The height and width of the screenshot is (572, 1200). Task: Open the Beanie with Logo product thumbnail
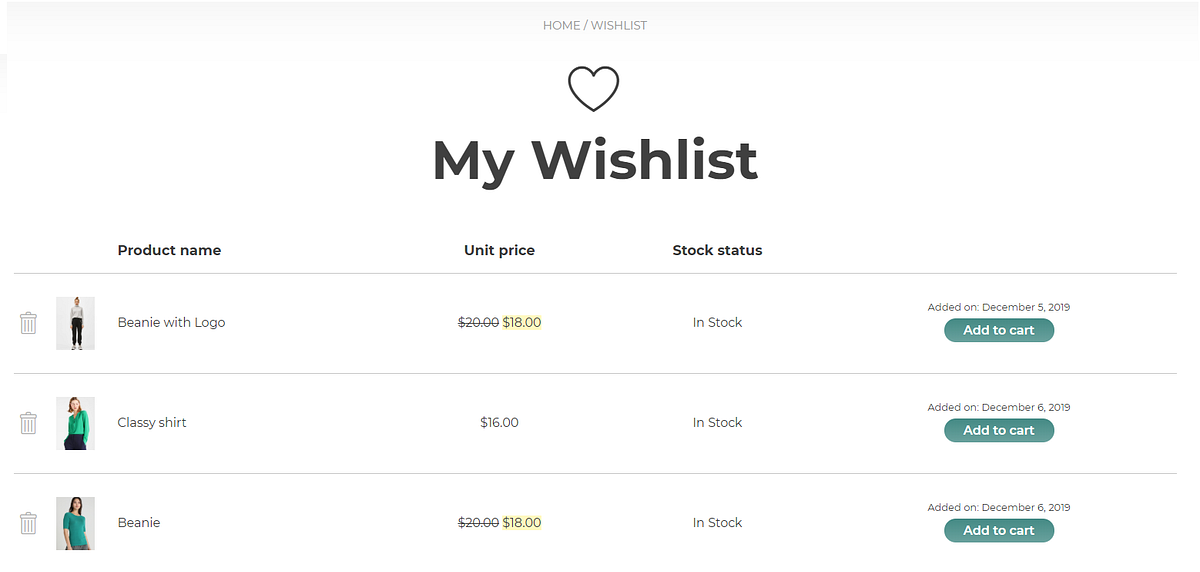(x=75, y=323)
